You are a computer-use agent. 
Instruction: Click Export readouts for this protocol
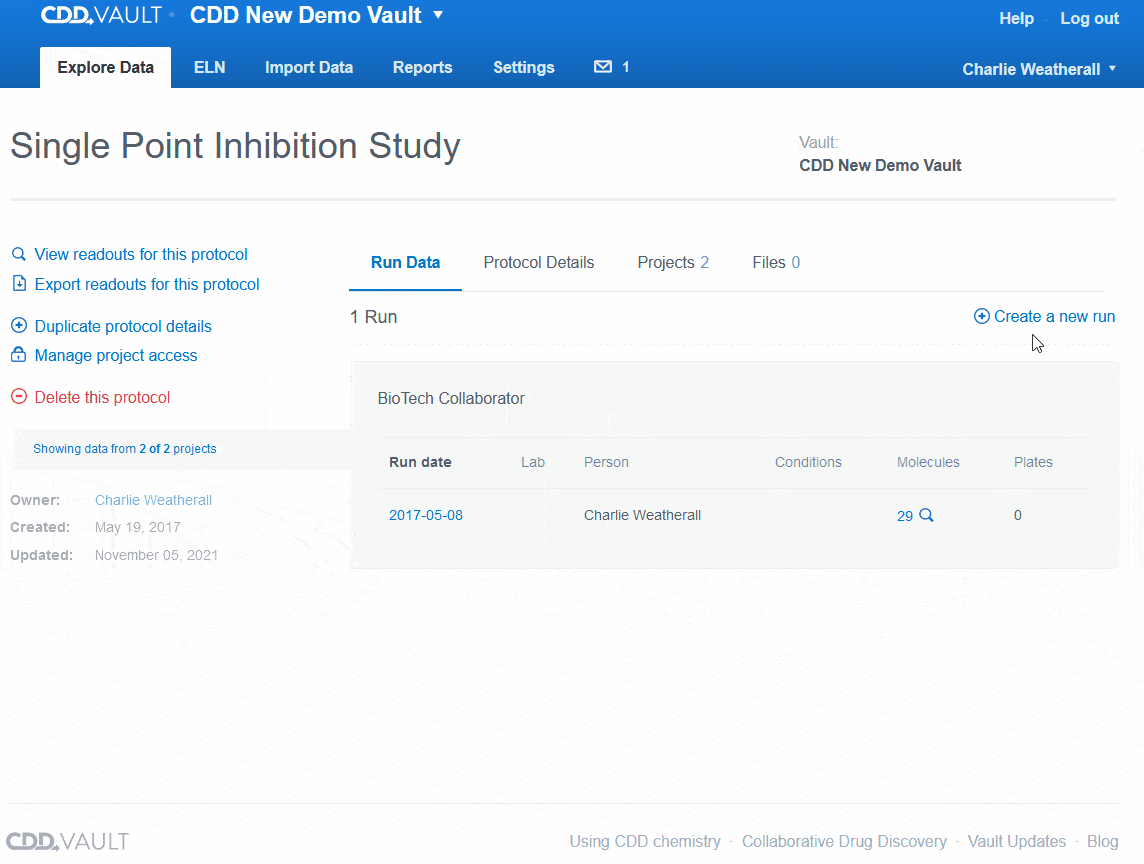click(x=147, y=284)
